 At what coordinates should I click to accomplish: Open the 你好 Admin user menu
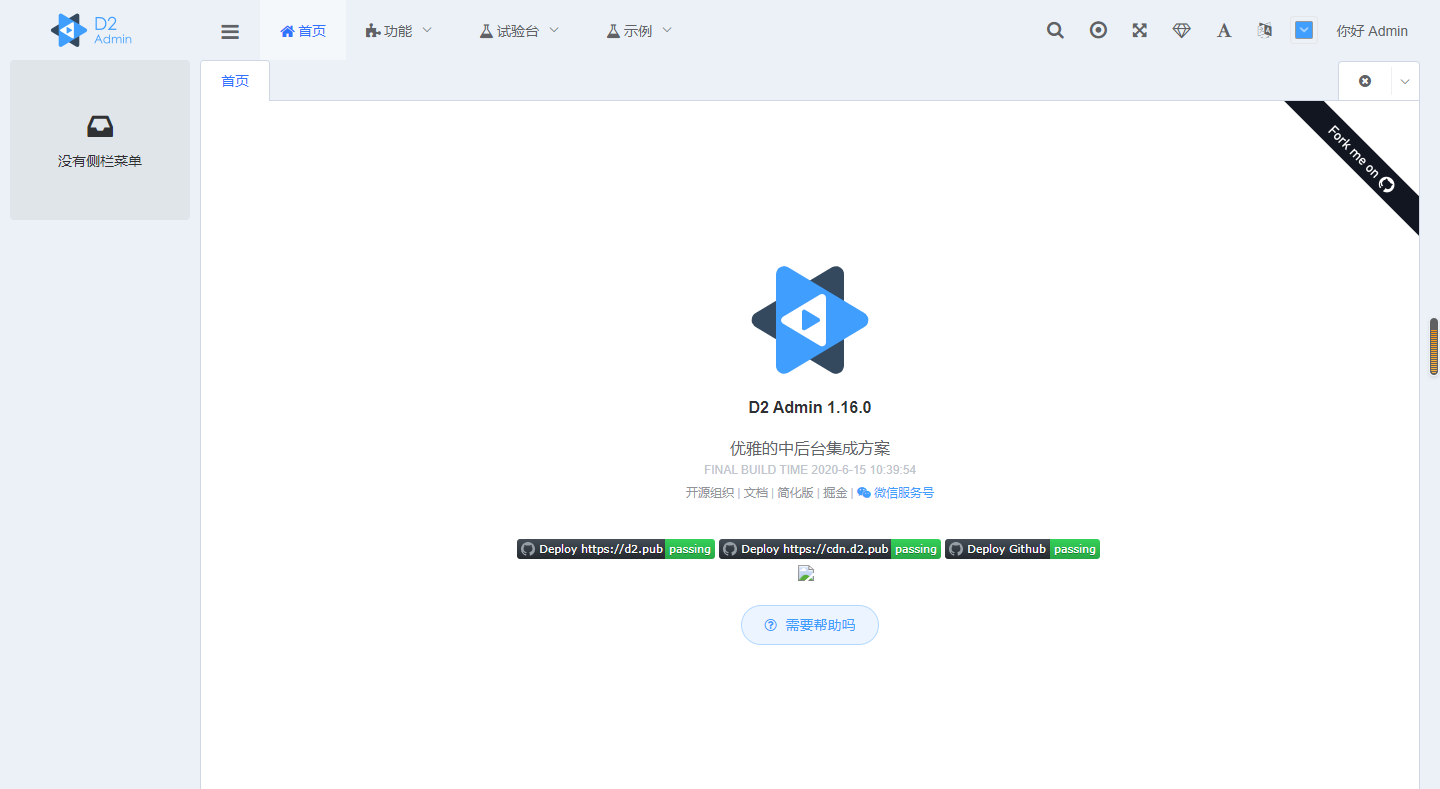click(1372, 31)
